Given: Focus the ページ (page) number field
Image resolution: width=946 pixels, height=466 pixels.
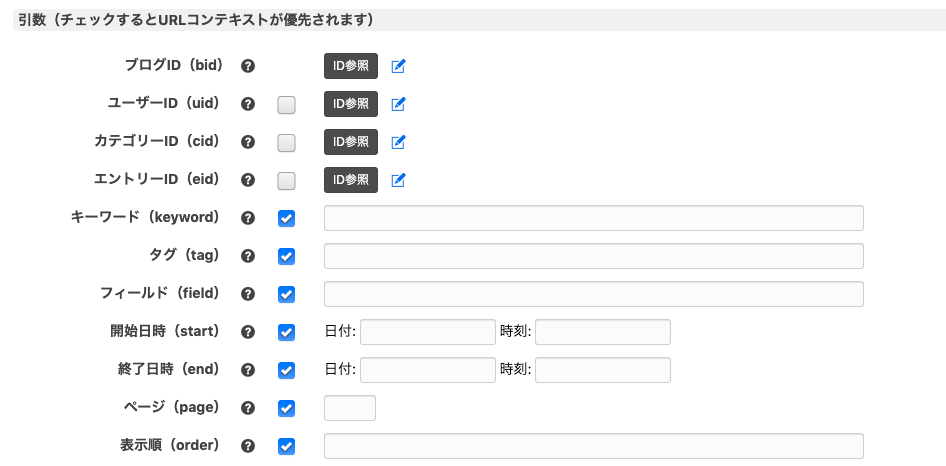Looking at the screenshot, I should 350,408.
